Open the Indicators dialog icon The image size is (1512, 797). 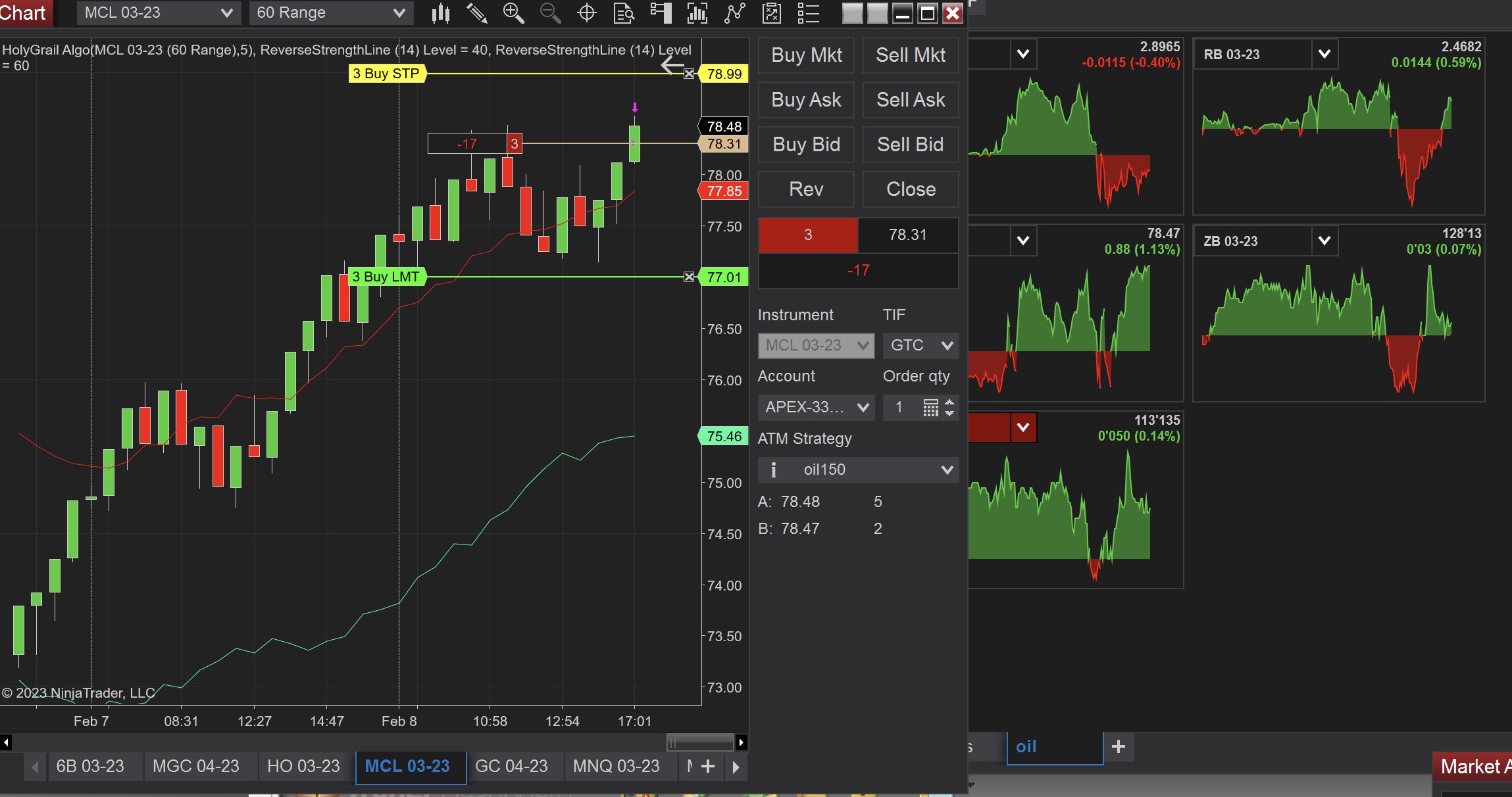coord(697,13)
